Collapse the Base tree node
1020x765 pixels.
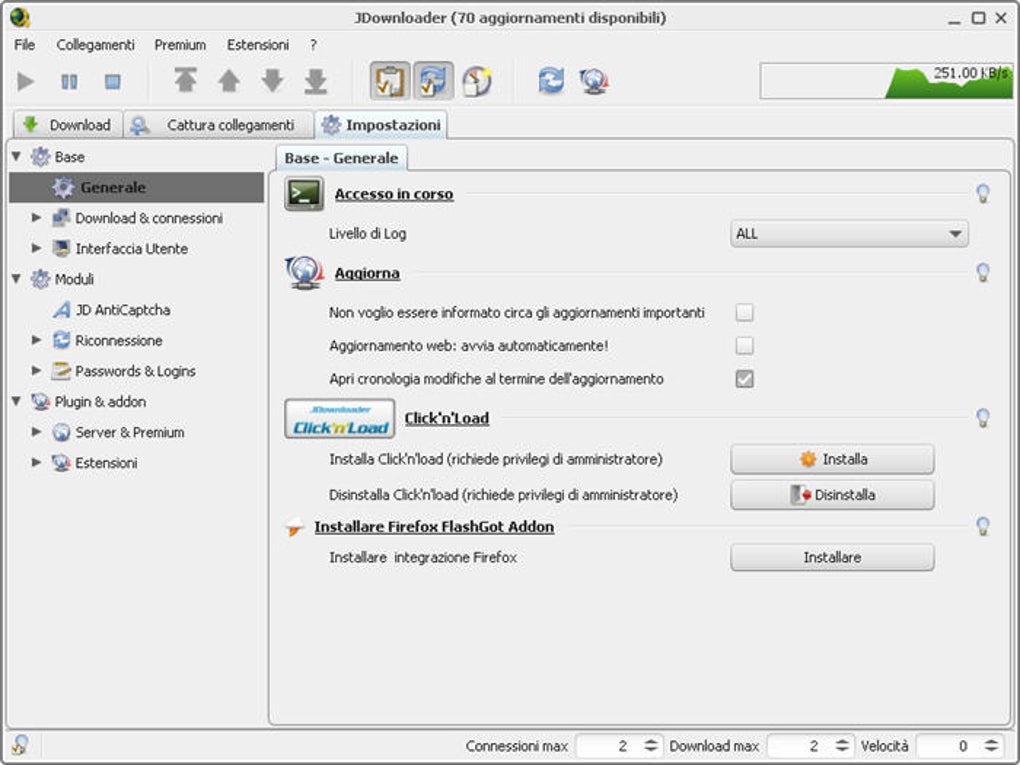click(16, 156)
